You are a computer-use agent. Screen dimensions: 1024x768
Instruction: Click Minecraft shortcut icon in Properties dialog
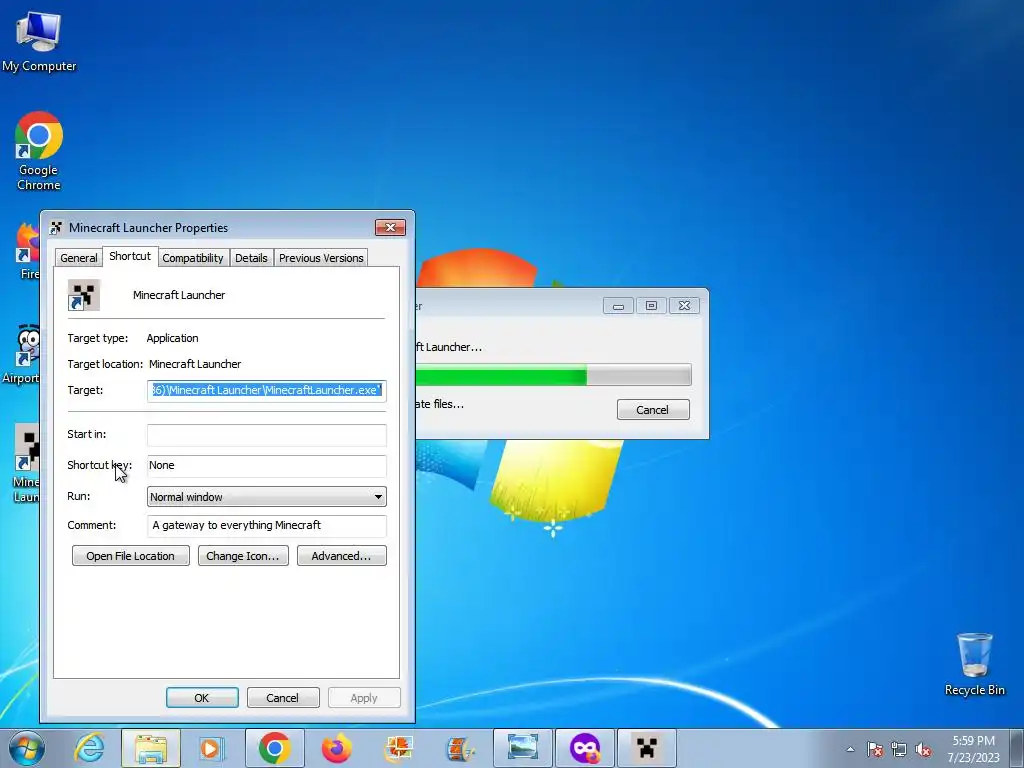point(84,295)
